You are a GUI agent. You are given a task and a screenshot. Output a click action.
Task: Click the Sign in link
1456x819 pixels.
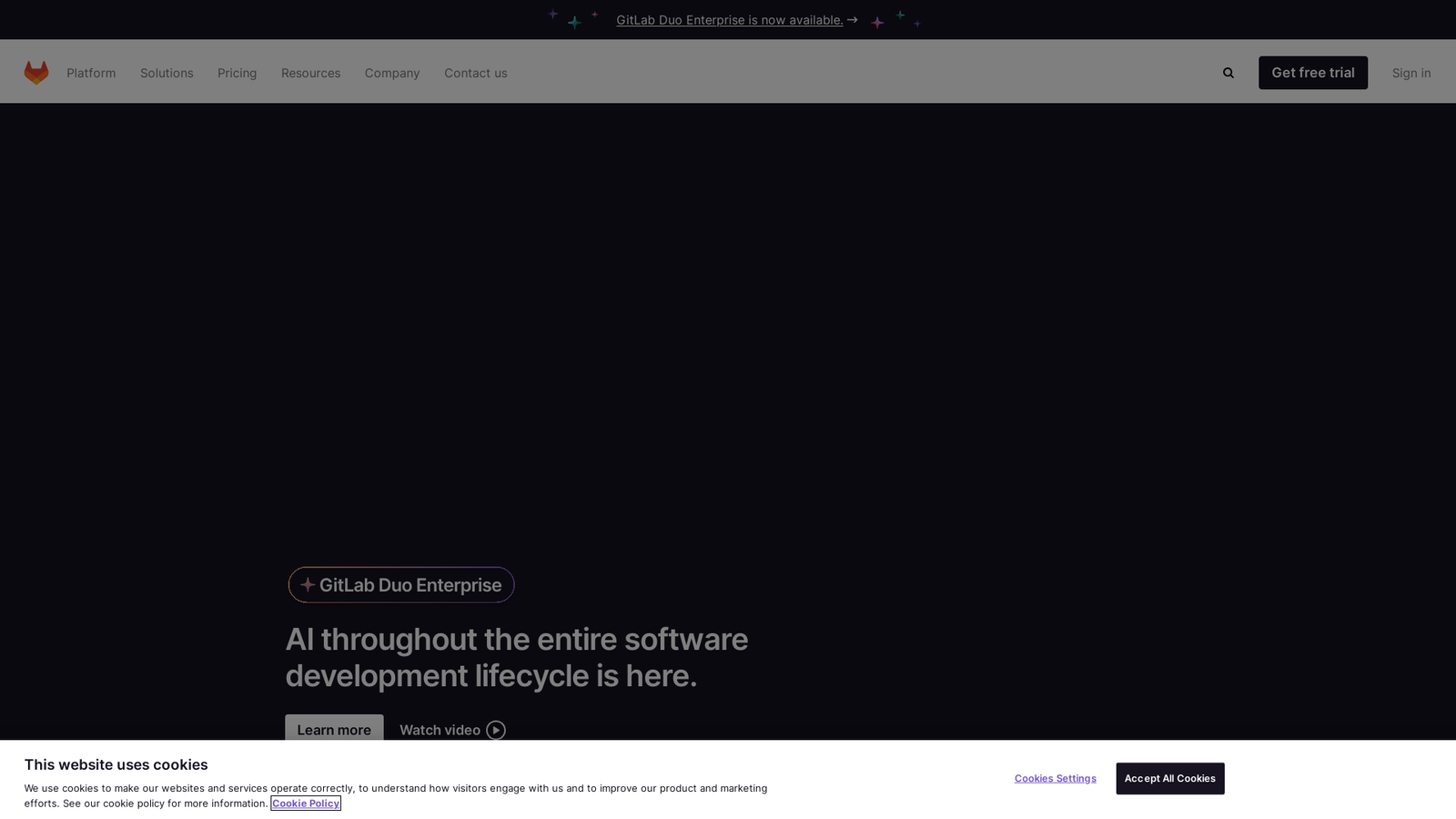(1411, 73)
